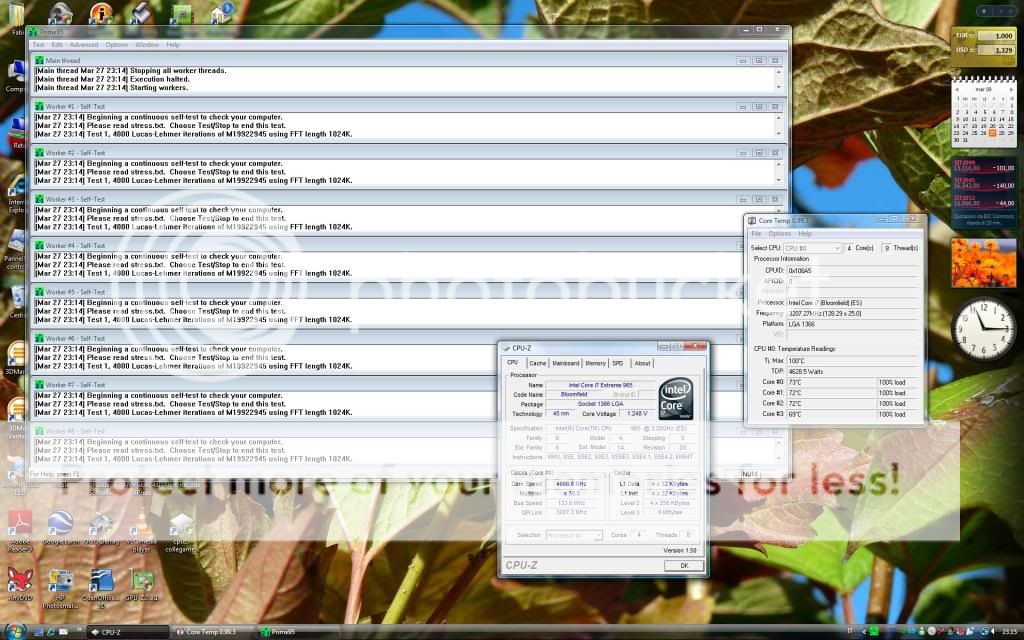Click the Worker #4 Self-Test window icon

tap(39, 246)
